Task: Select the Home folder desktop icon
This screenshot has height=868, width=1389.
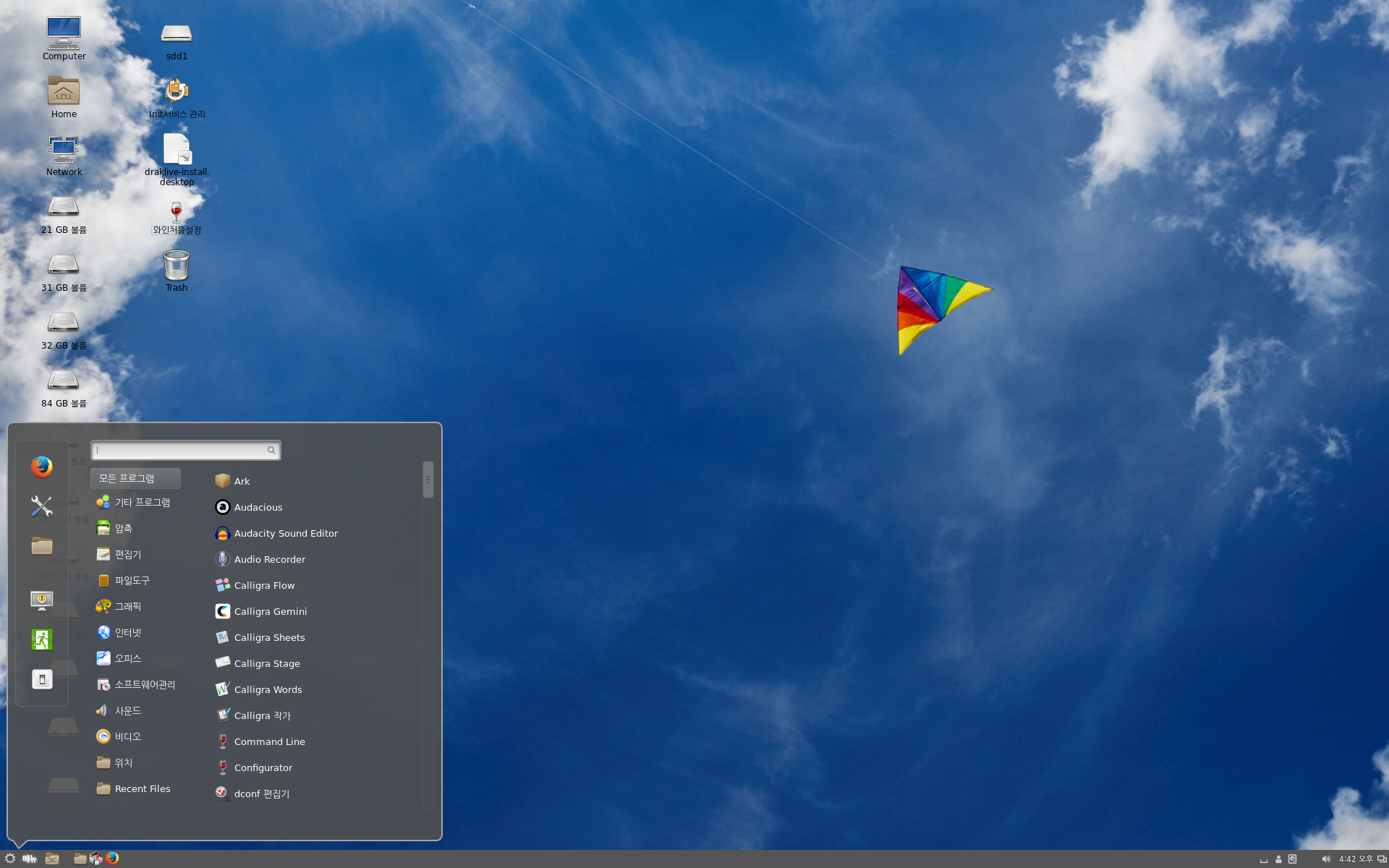Action: click(x=64, y=96)
